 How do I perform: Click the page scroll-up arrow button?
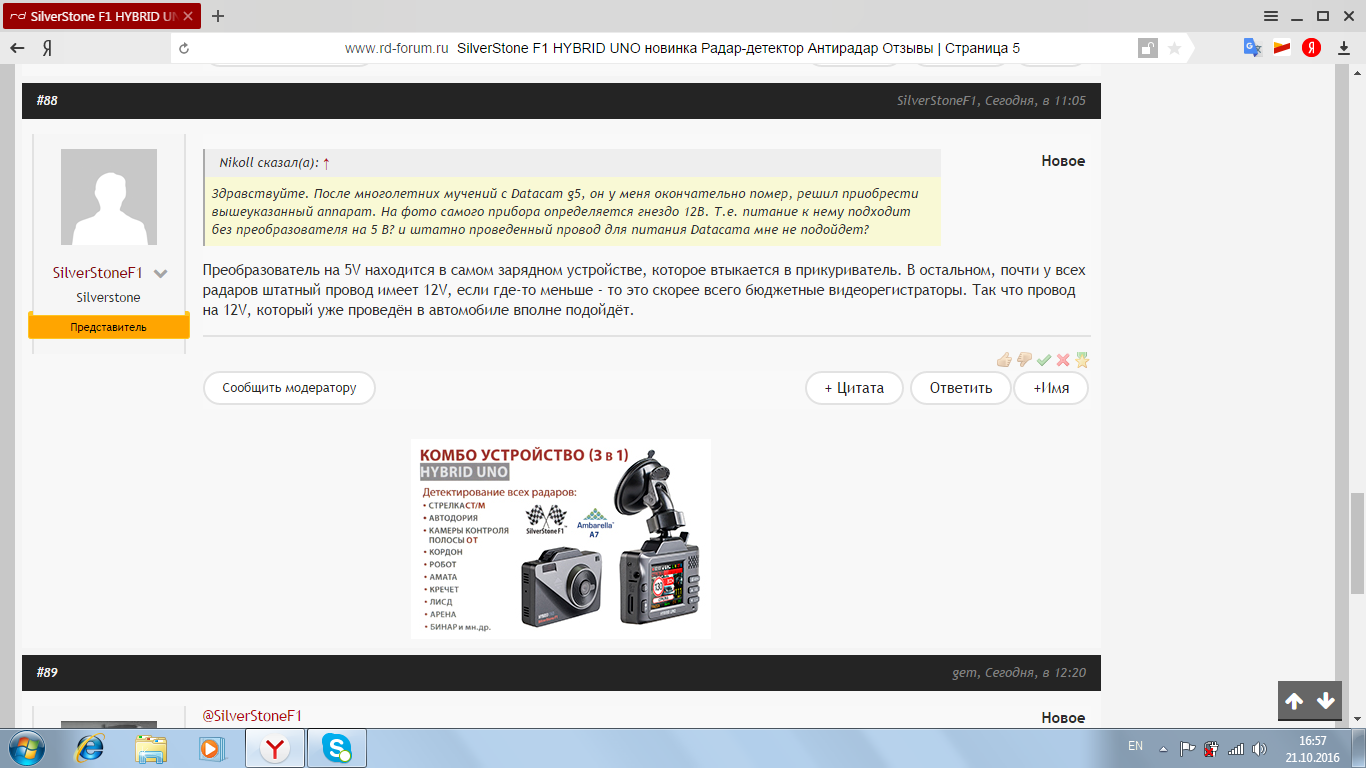click(1294, 701)
